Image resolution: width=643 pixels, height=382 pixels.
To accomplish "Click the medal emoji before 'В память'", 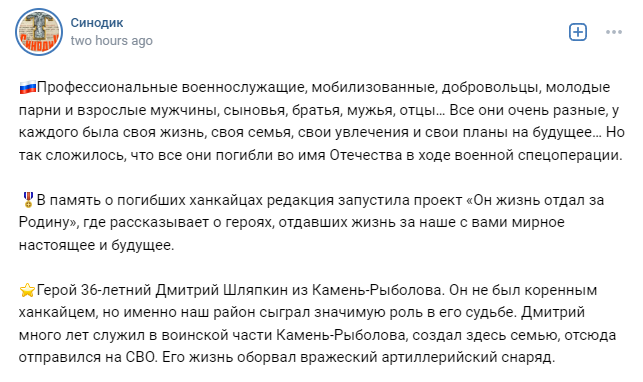I will point(28,200).
